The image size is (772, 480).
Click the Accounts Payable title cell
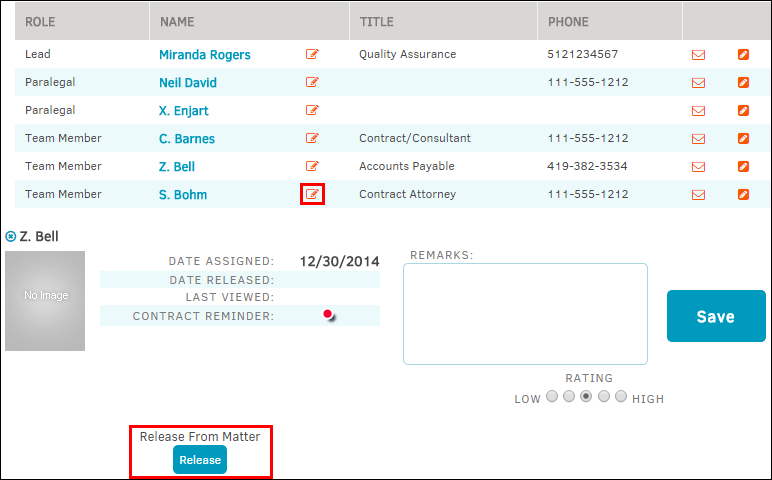click(x=407, y=166)
